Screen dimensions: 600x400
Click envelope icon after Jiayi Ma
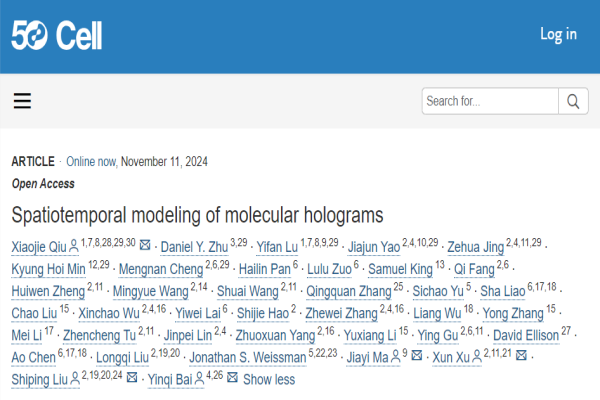(x=417, y=355)
